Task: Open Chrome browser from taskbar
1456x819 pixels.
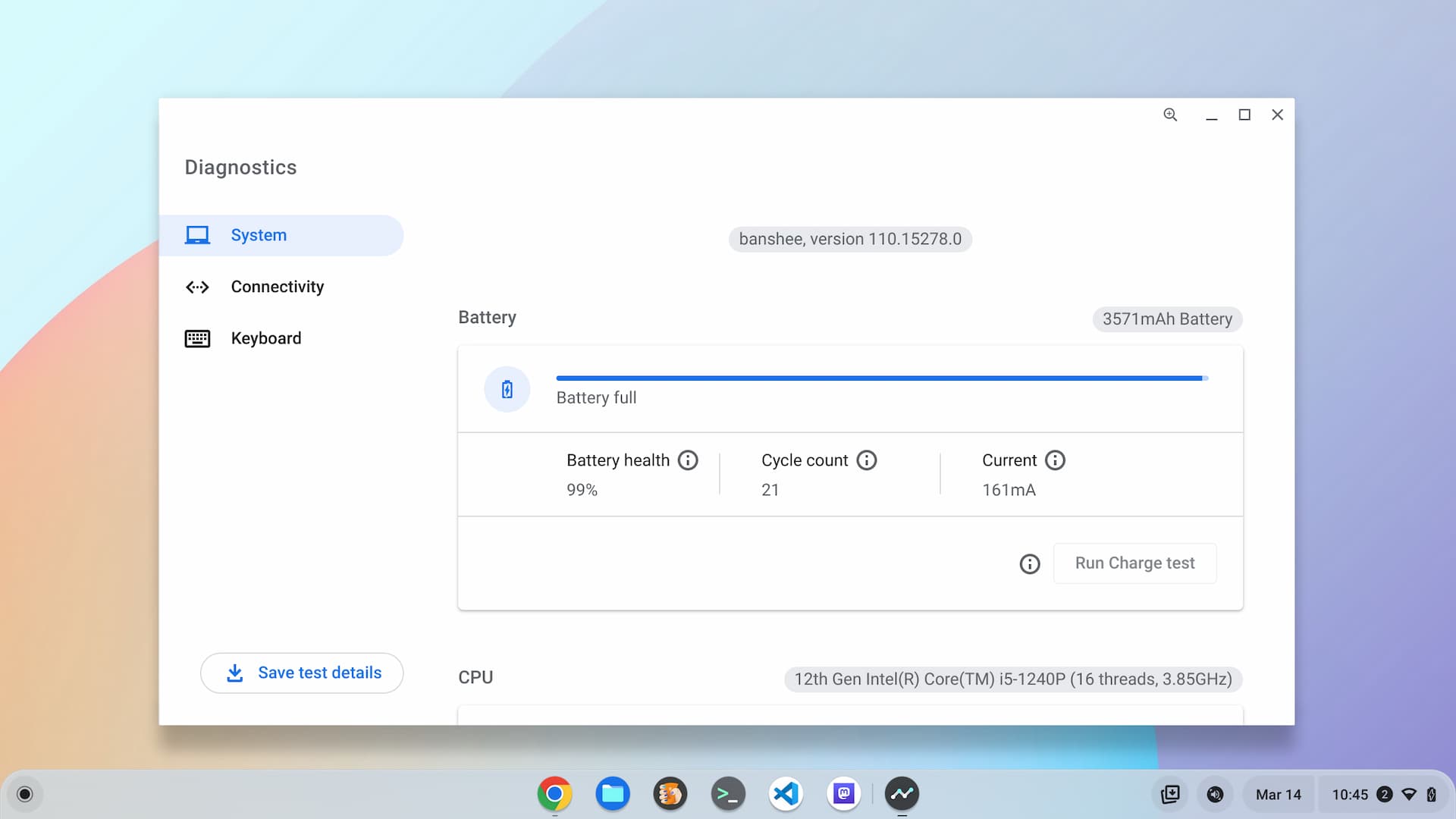Action: 554,793
